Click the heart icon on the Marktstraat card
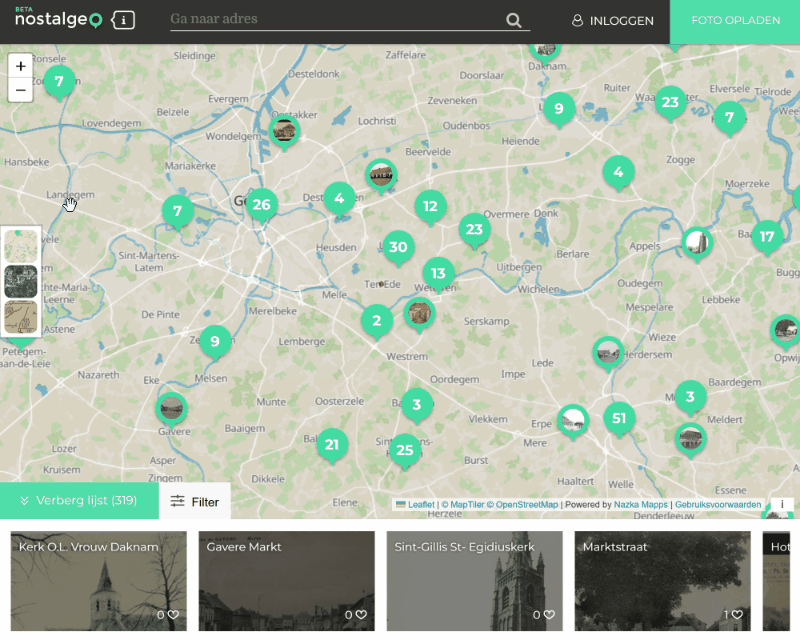The height and width of the screenshot is (640, 800). pos(741,615)
